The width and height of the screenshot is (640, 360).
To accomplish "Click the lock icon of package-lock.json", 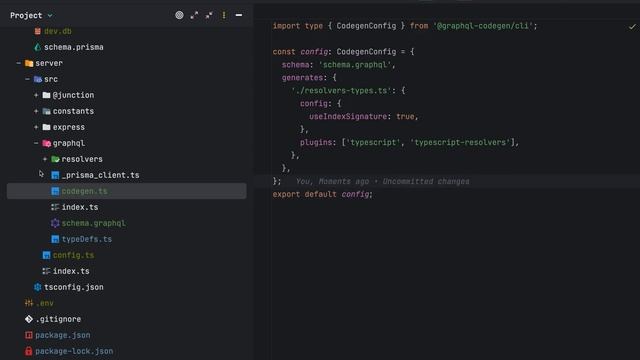I will pos(29,351).
